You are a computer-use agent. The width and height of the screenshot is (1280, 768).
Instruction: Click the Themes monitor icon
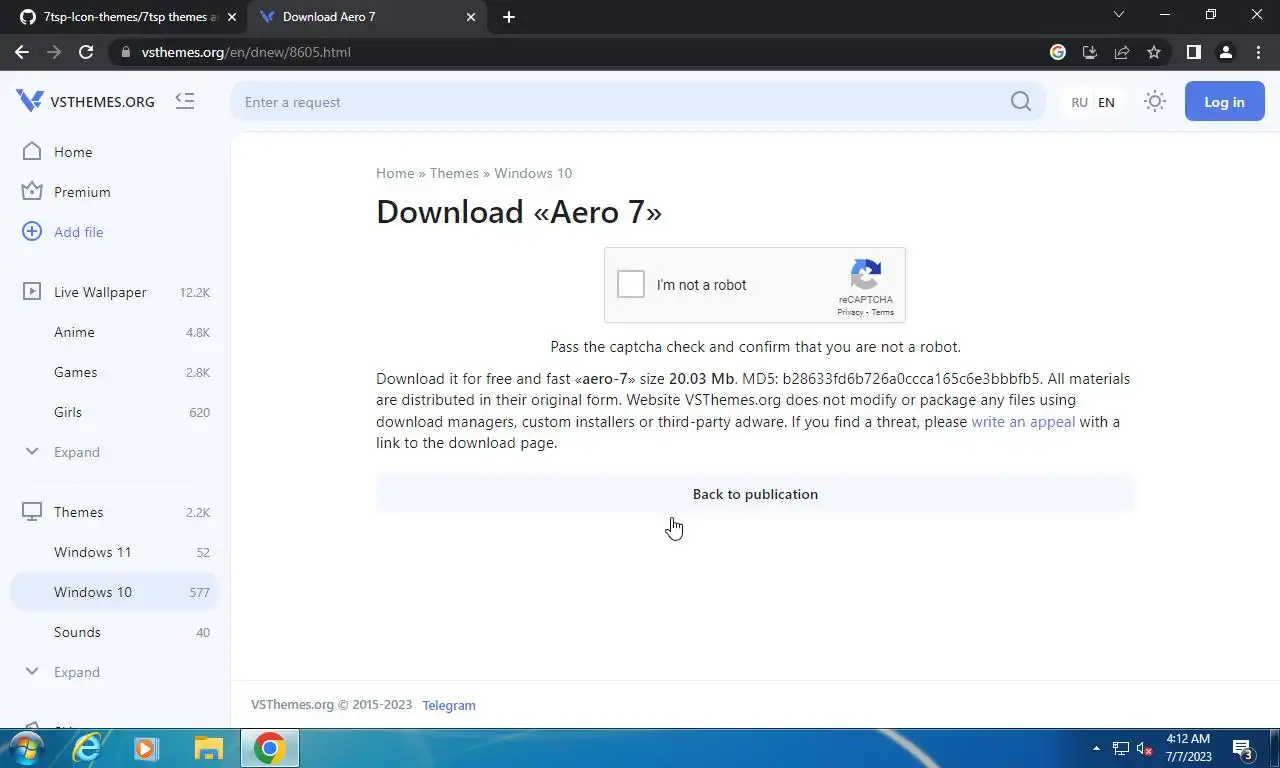click(x=32, y=511)
